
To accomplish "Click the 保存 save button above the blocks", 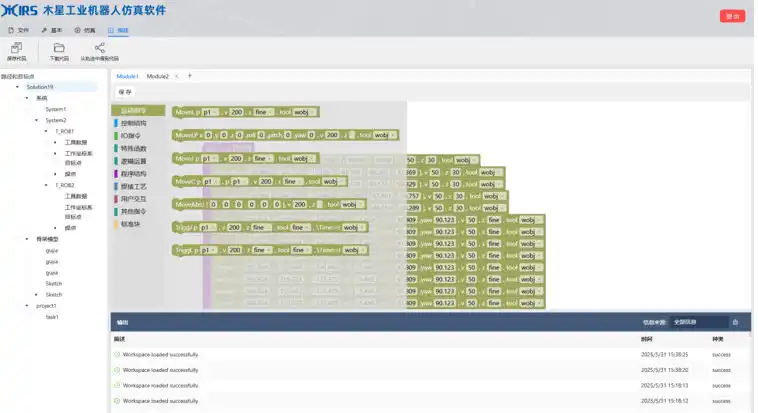I will [x=125, y=91].
